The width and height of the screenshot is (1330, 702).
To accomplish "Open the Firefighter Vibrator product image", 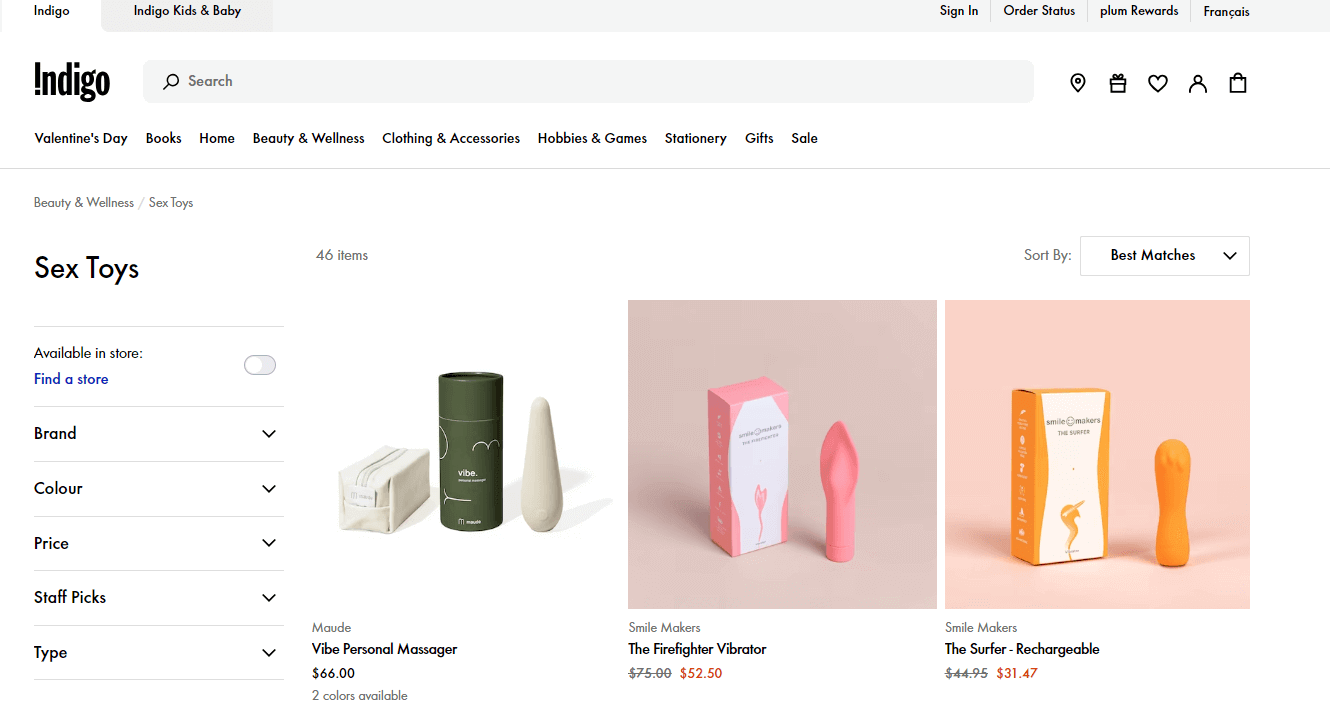I will pos(782,454).
